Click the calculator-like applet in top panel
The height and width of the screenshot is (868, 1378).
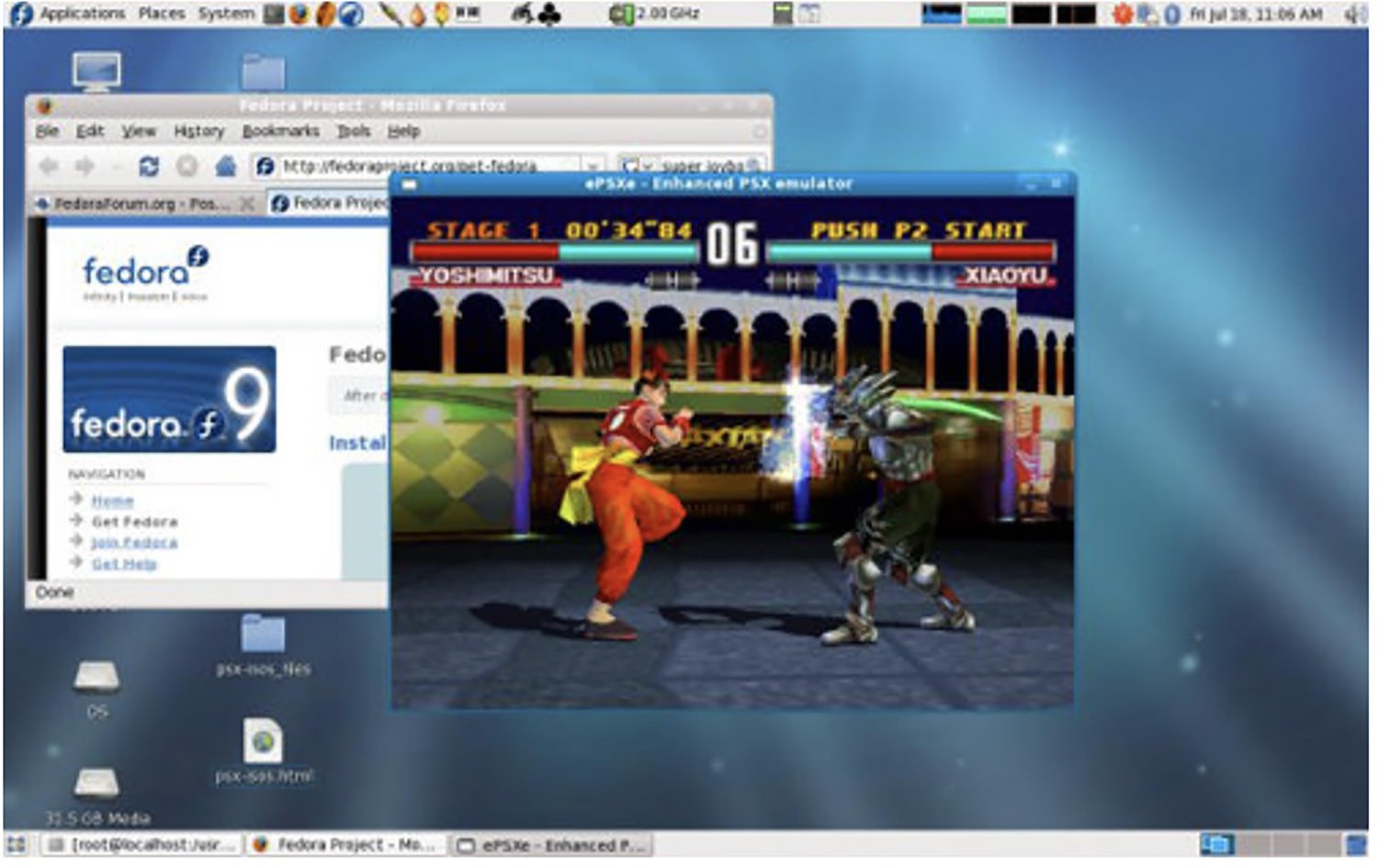click(x=782, y=14)
